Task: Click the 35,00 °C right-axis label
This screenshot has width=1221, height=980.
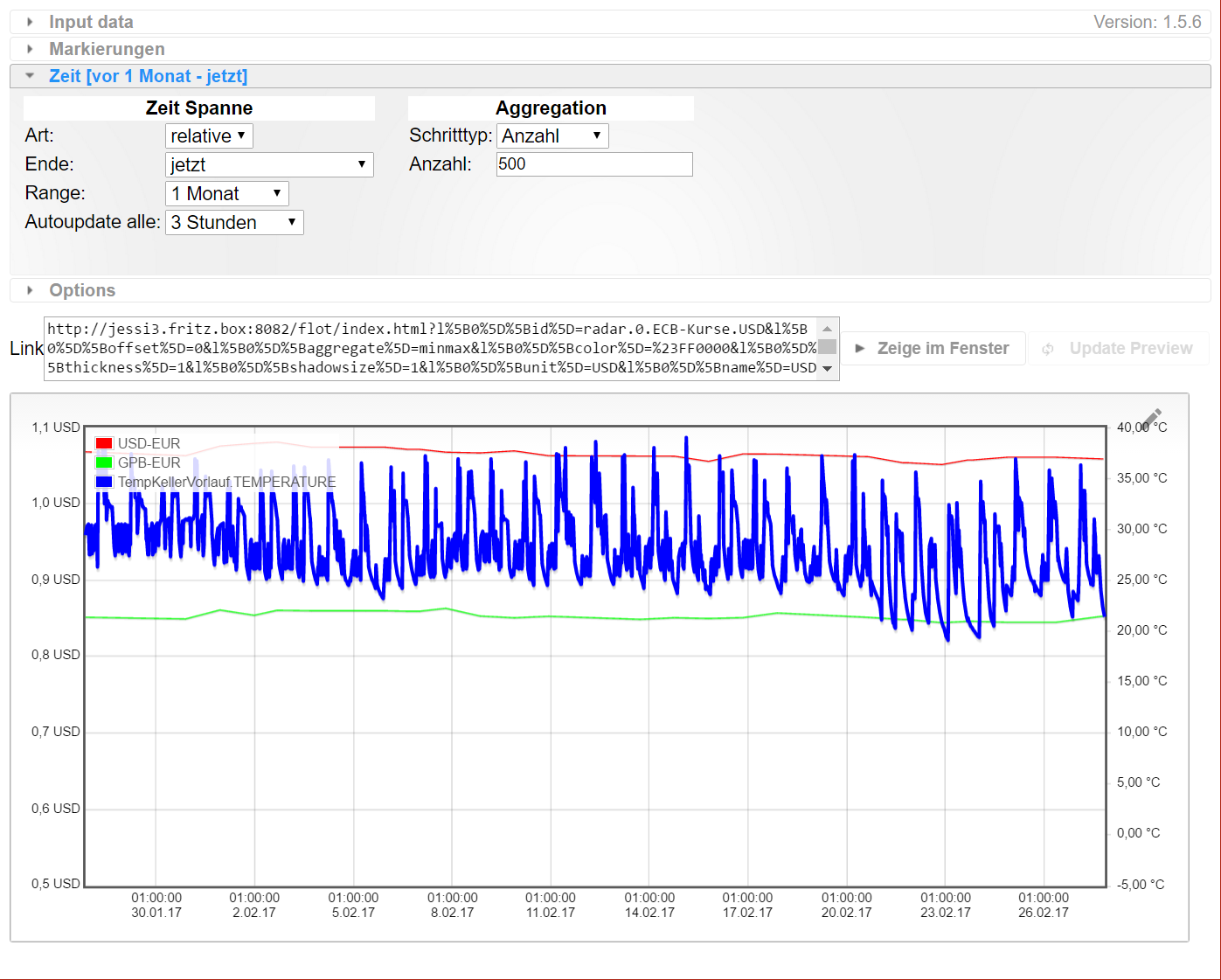Action: (x=1142, y=478)
